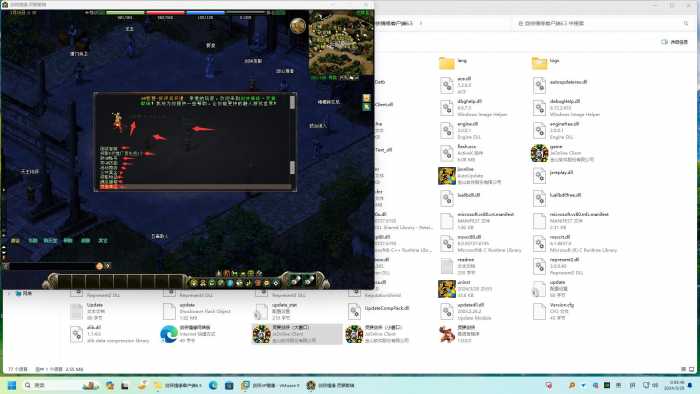Screen dimensions: 700x394
Task: Select the microsoft.vc80.crt.manifest file
Action: (477, 221)
